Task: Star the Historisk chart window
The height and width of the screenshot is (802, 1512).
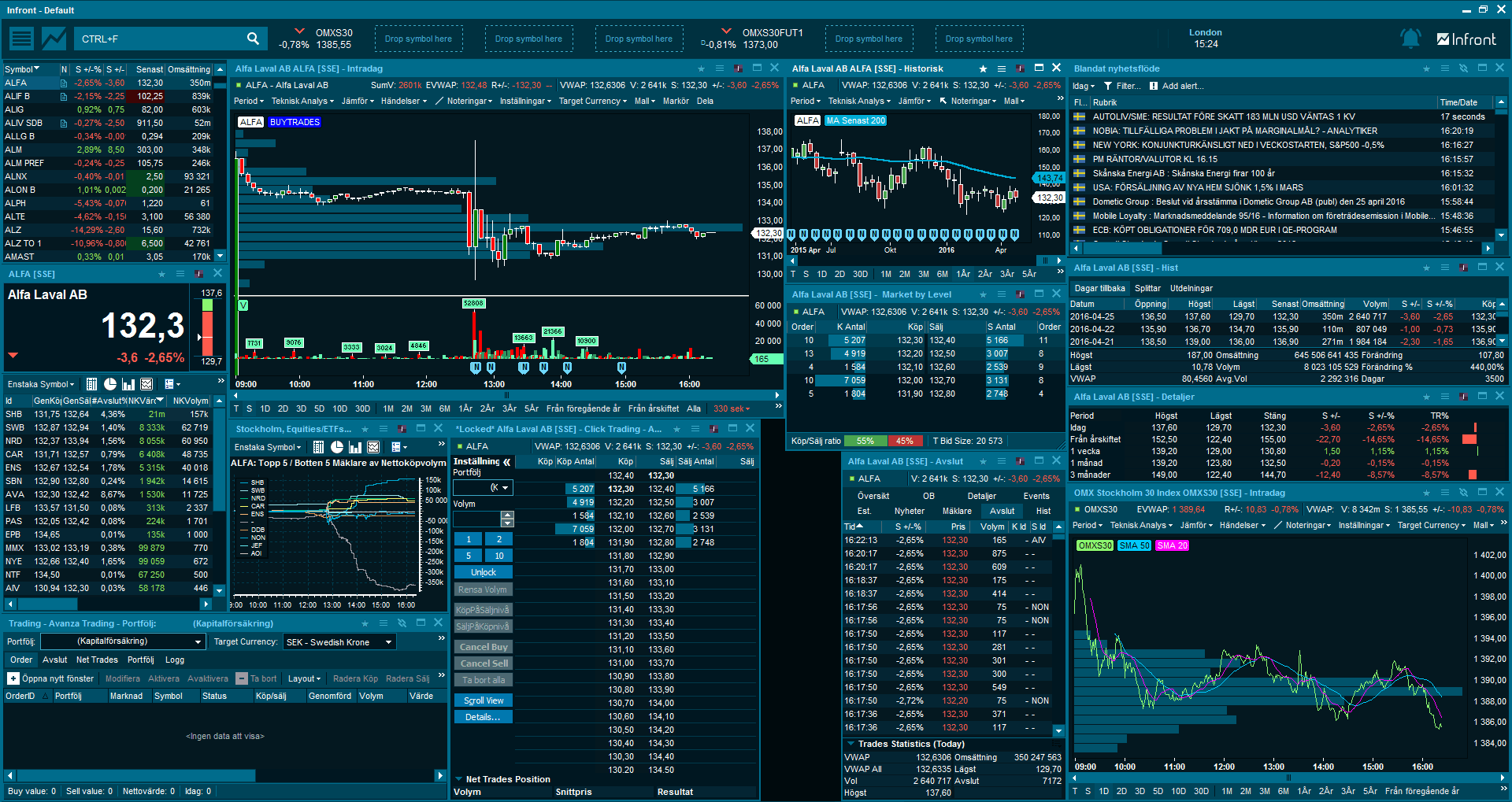Action: [x=983, y=68]
